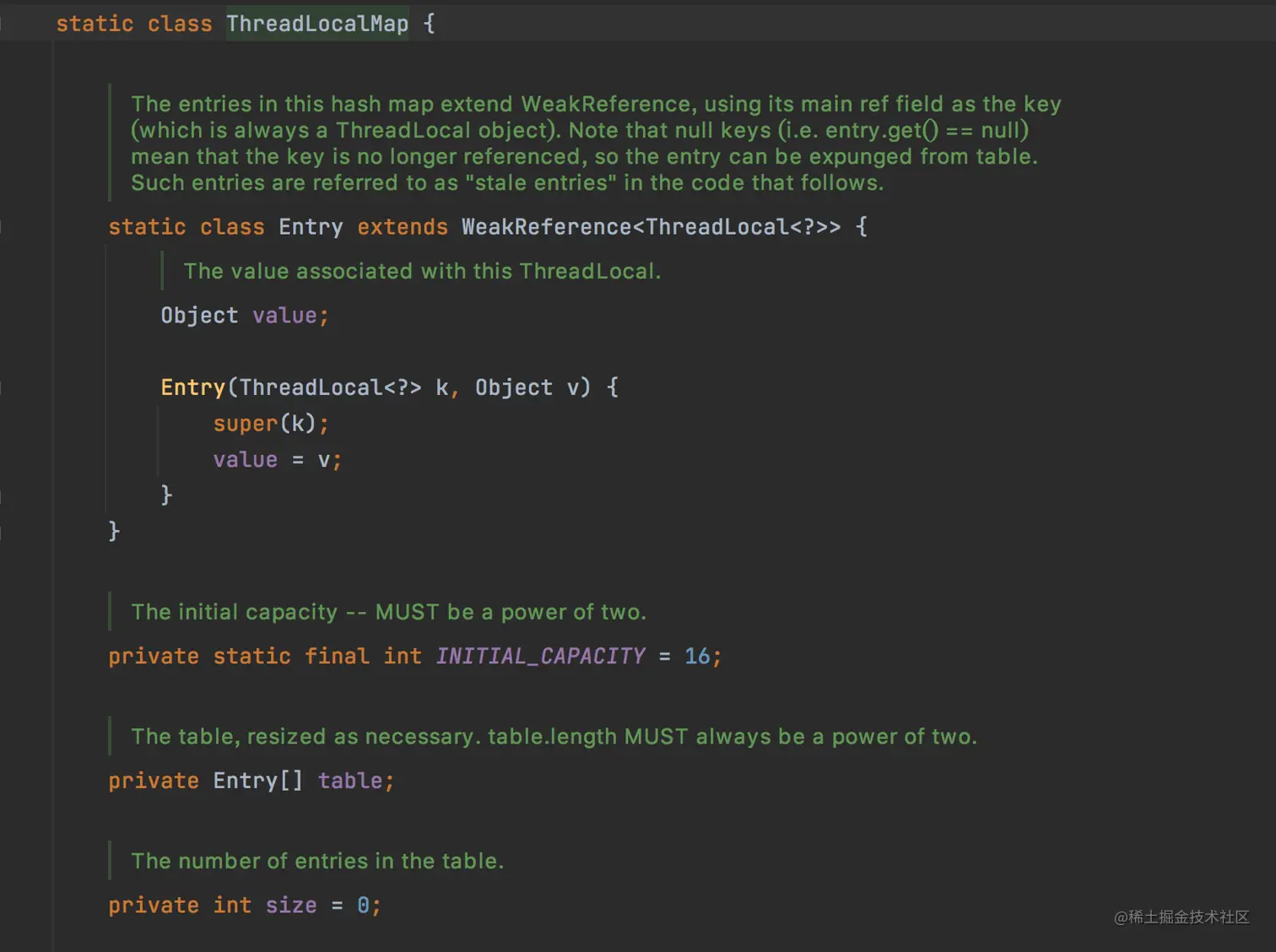Click the super(k) call
Viewport: 1276px width, 952px height.
pos(265,423)
